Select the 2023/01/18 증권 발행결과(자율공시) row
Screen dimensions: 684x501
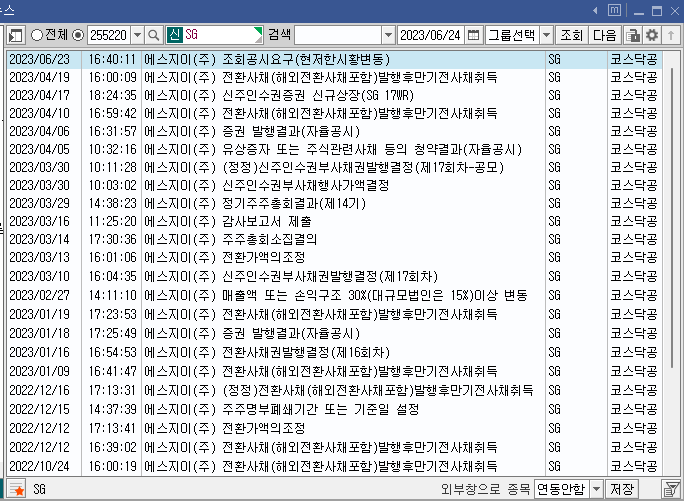click(334, 333)
